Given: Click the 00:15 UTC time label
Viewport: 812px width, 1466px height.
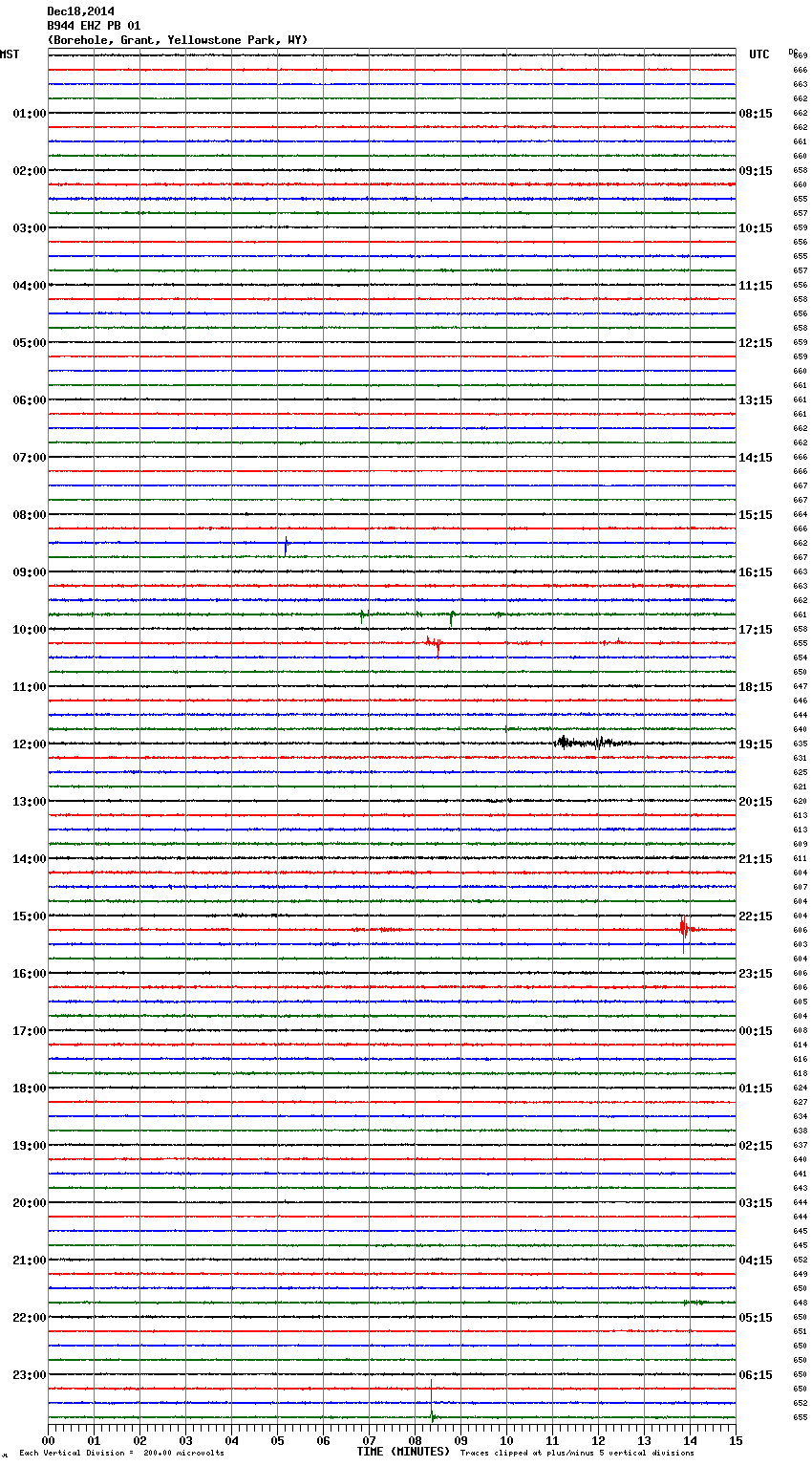Looking at the screenshot, I should point(756,1031).
